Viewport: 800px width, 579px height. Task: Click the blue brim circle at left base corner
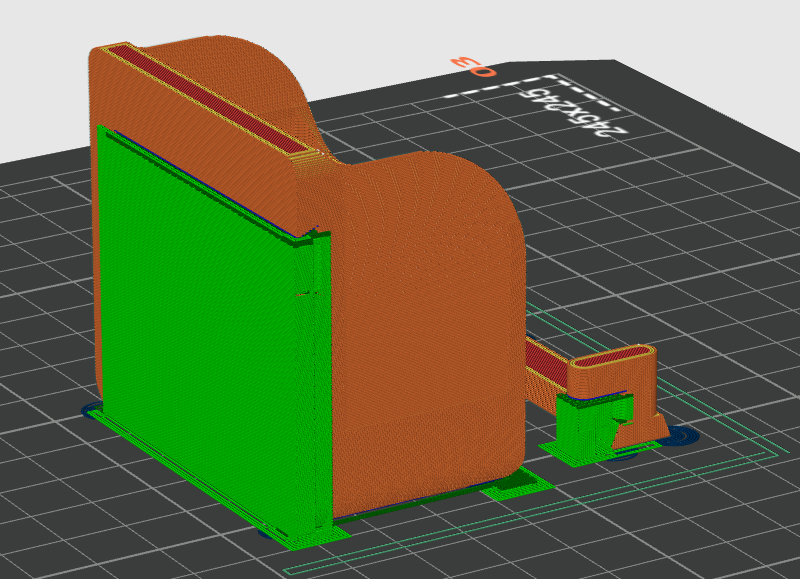point(92,410)
